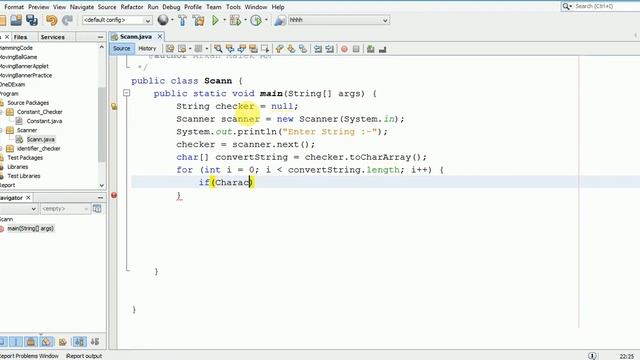640x360 pixels.
Task: Click the Save All toolbar icon
Action: 32,20
